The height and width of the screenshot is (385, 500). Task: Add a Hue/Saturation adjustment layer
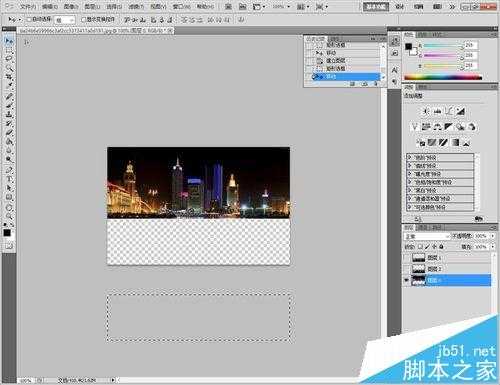(x=426, y=127)
